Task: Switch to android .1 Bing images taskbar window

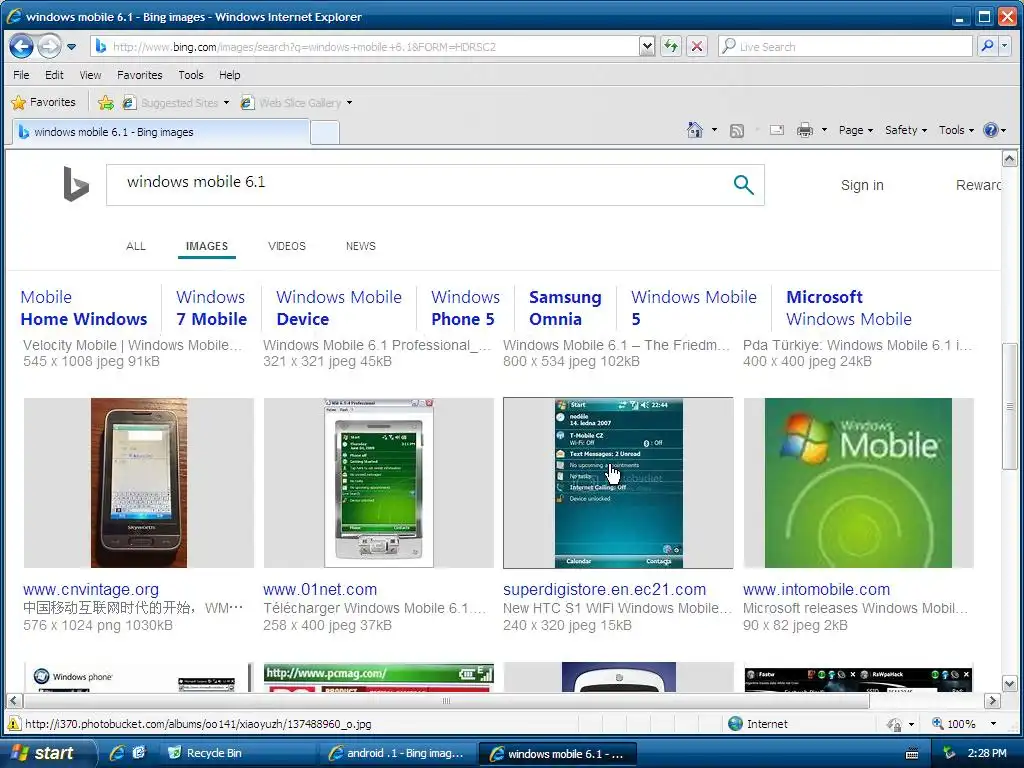Action: pyautogui.click(x=396, y=753)
